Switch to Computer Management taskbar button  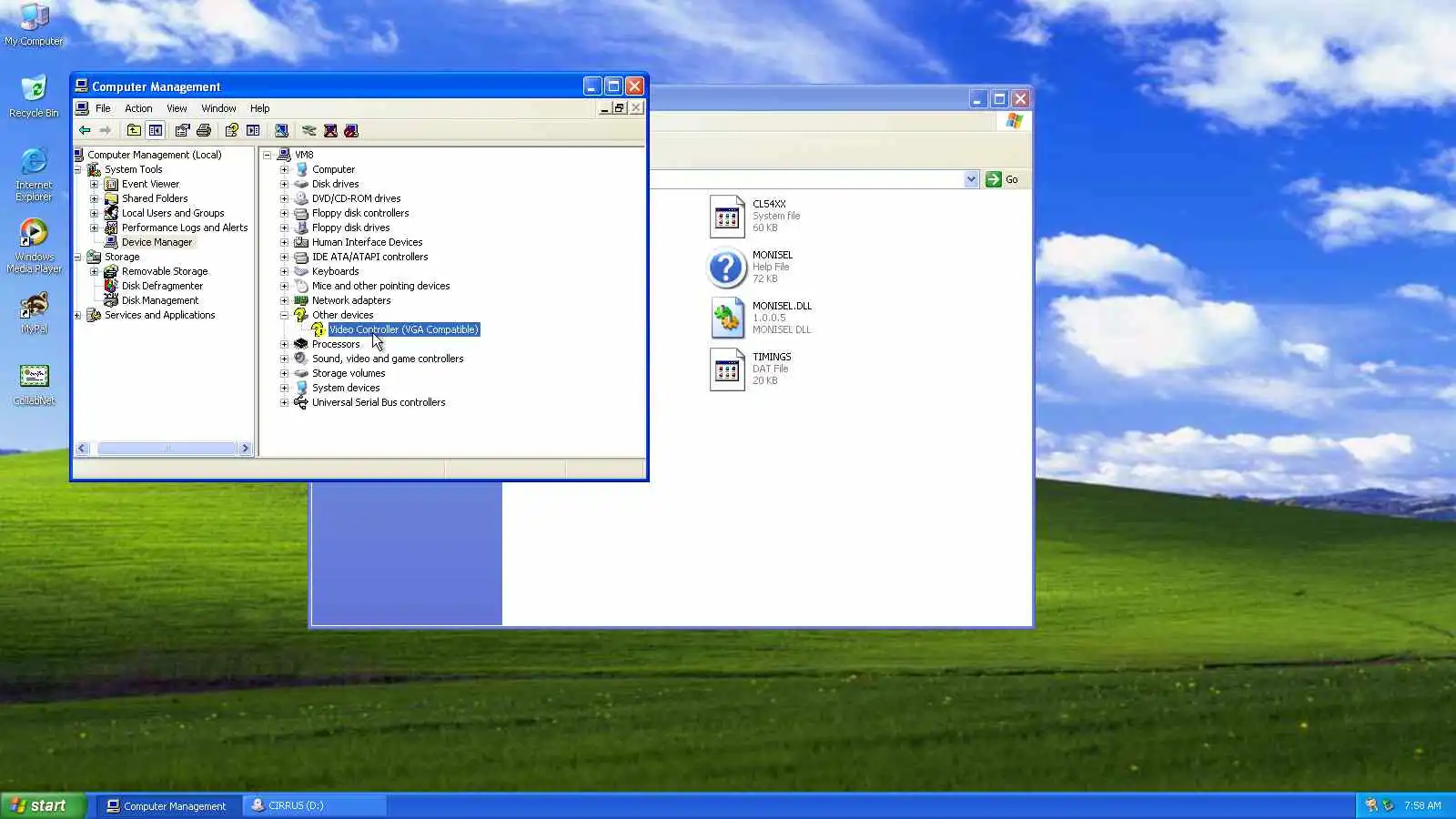pyautogui.click(x=168, y=805)
